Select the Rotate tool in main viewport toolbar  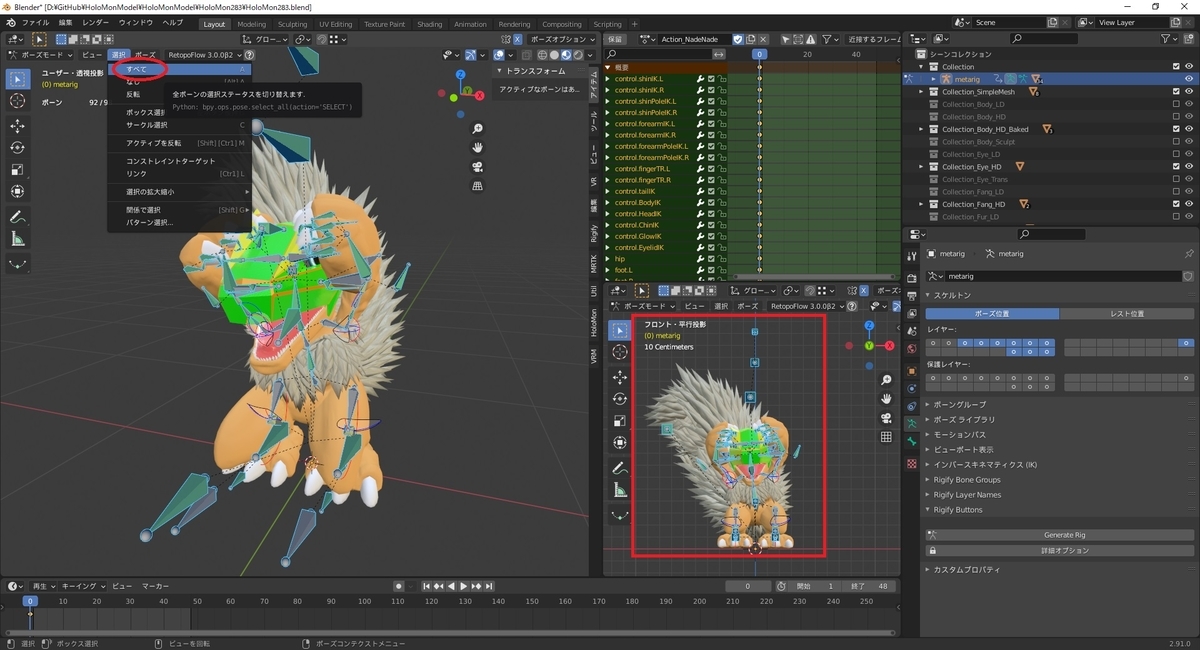click(18, 148)
